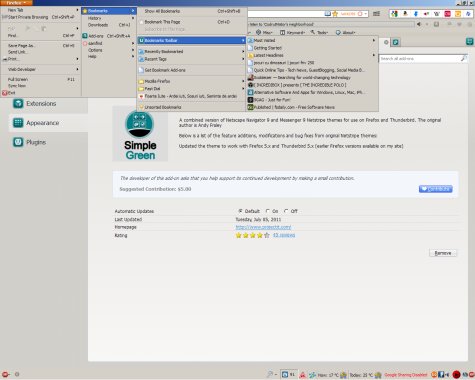
Task: Expand the Mozilla Firefox bookmark folder
Action: click(192, 81)
